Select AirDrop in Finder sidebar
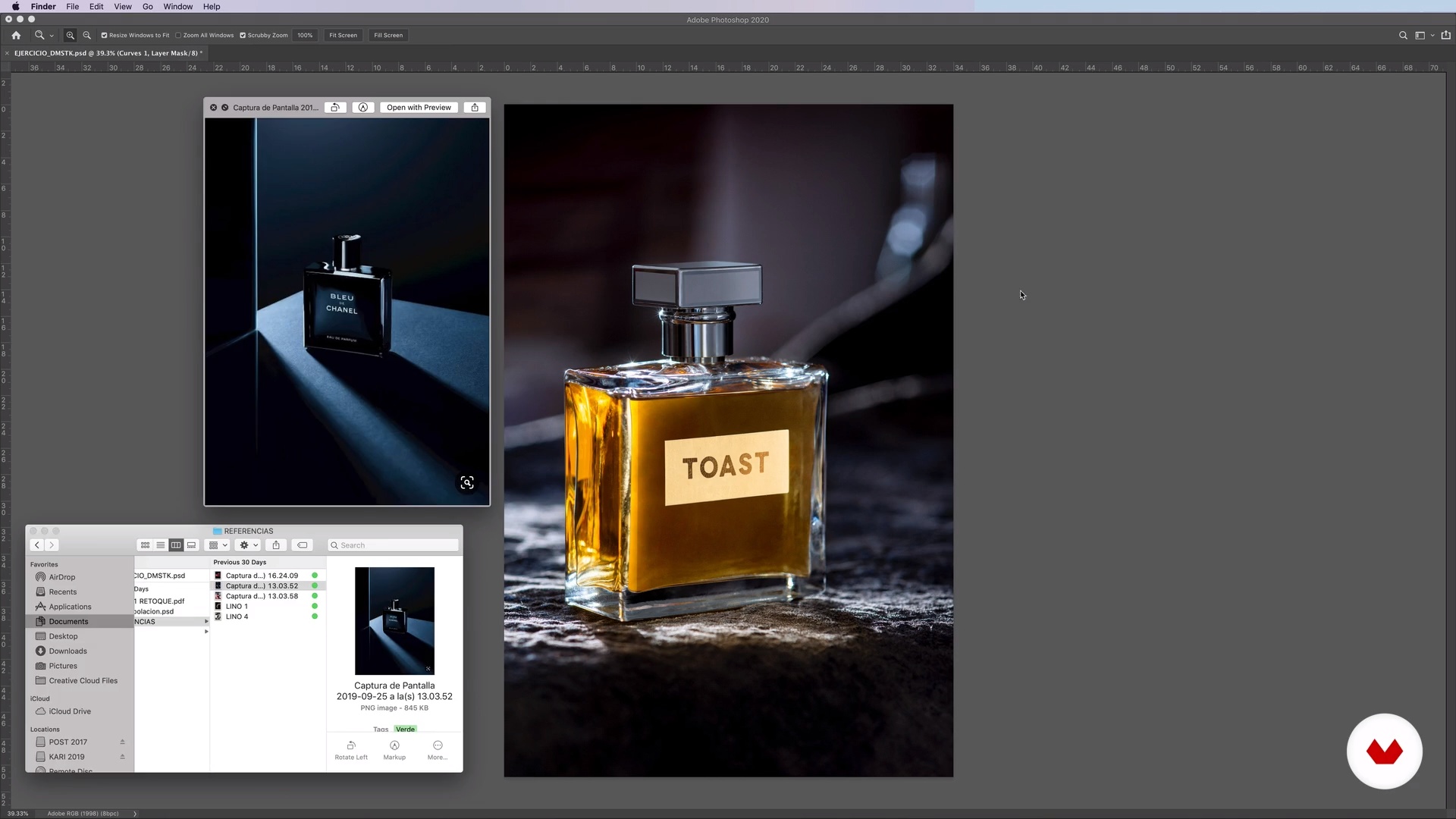Viewport: 1456px width, 819px height. click(80, 577)
